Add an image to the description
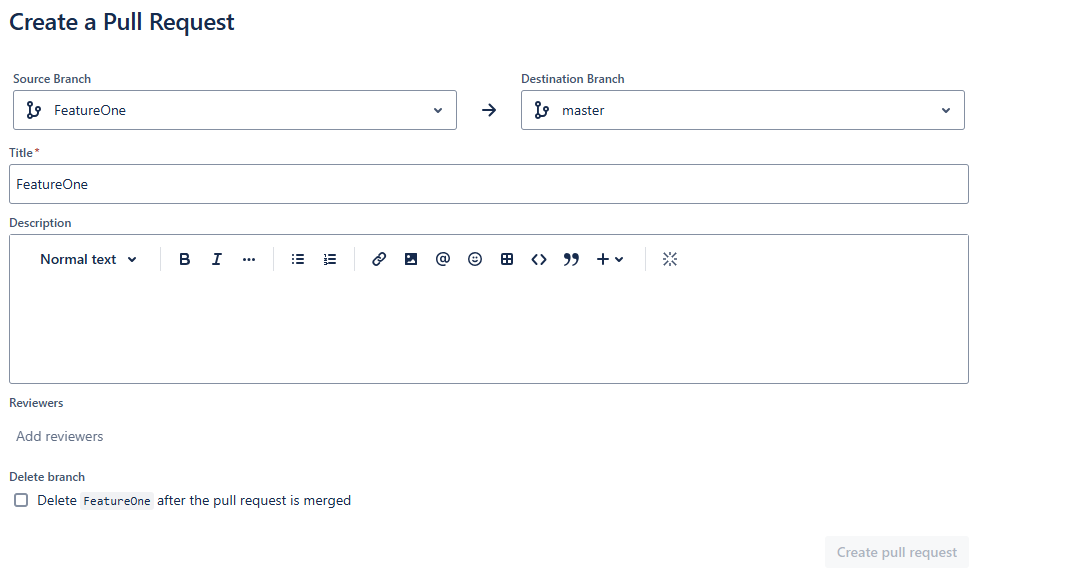This screenshot has height=577, width=1079. point(411,259)
